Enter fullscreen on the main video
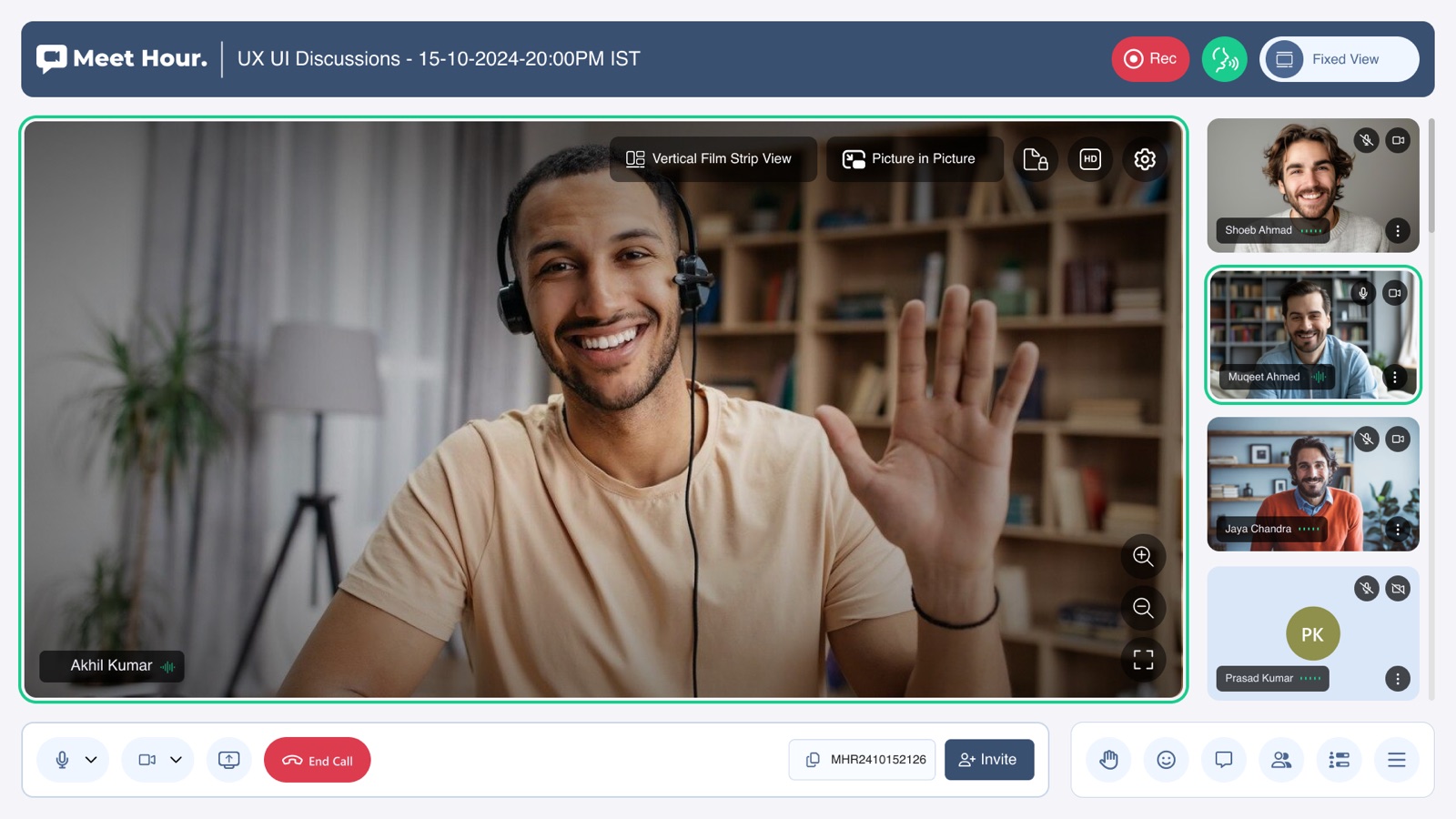The image size is (1456, 819). [1143, 659]
